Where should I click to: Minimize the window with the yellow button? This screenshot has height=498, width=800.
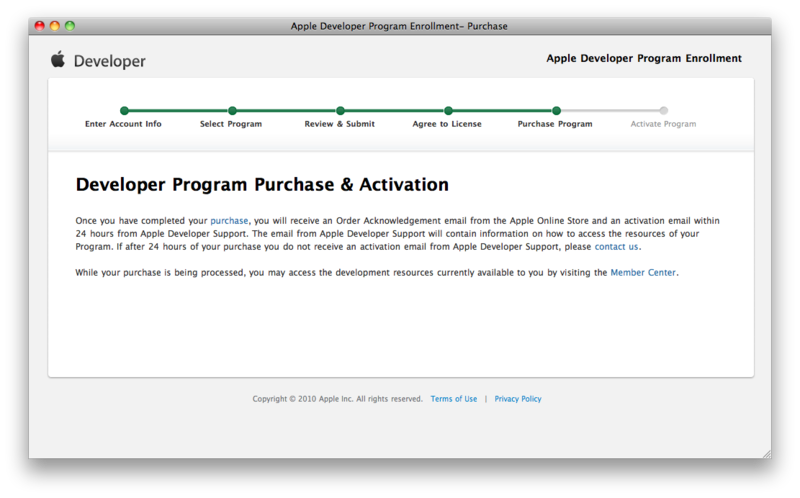(x=55, y=26)
